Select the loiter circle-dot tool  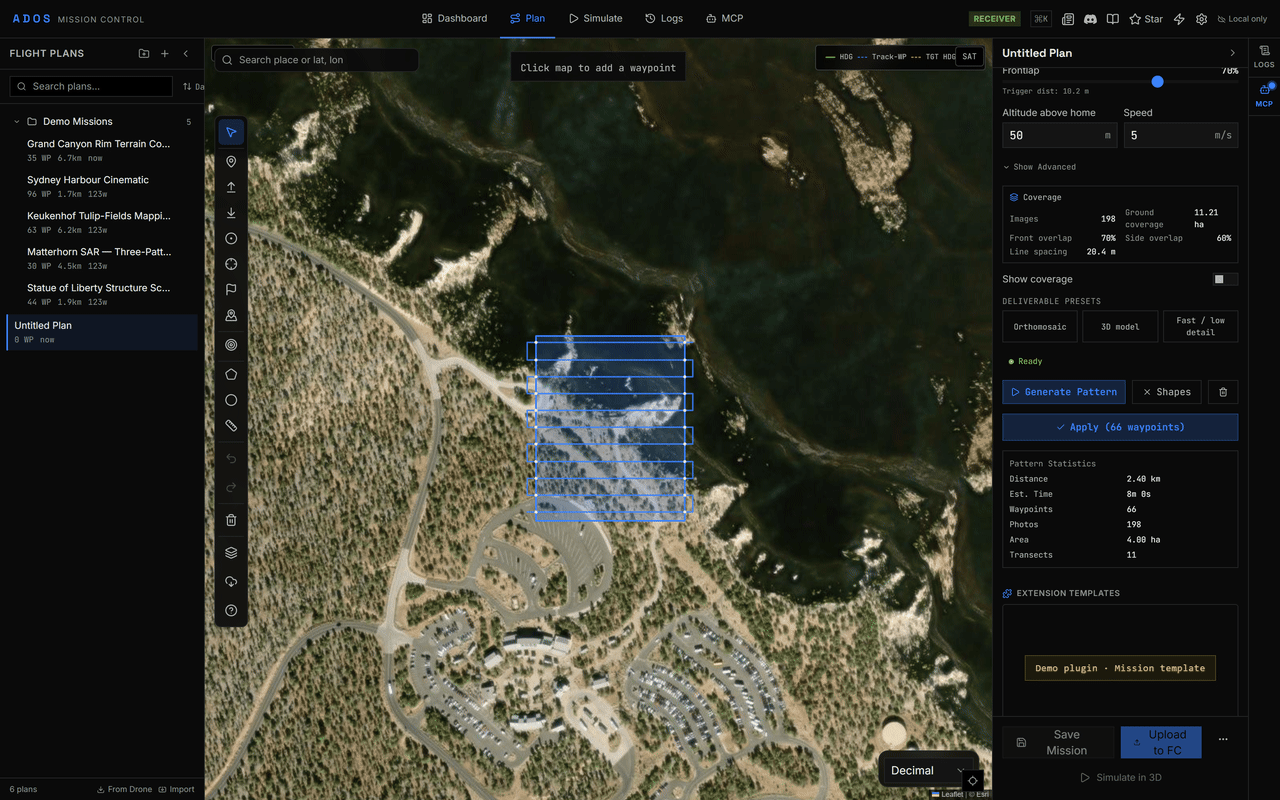(x=231, y=239)
